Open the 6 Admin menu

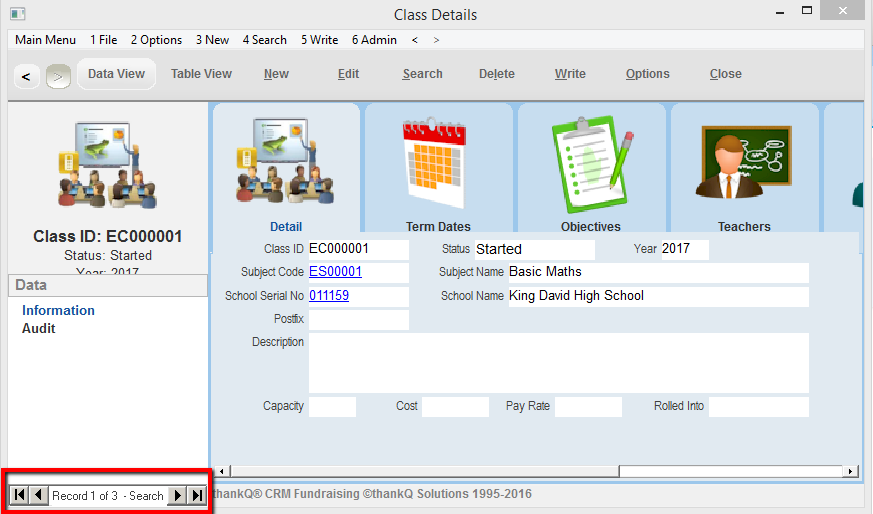[374, 40]
